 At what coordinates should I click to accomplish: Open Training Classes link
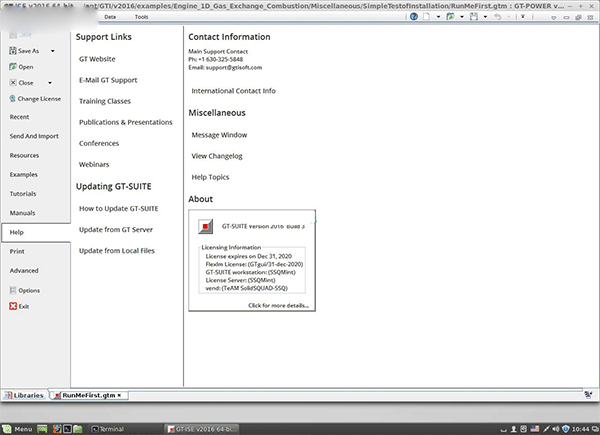(104, 101)
